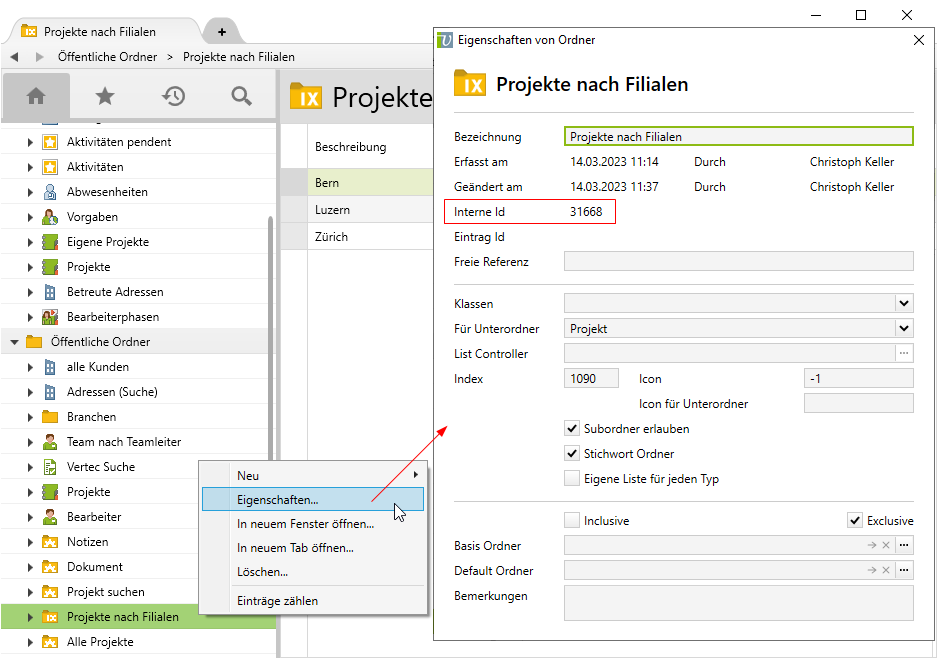Click the List Controller ellipsis button
The image size is (938, 659).
click(904, 353)
